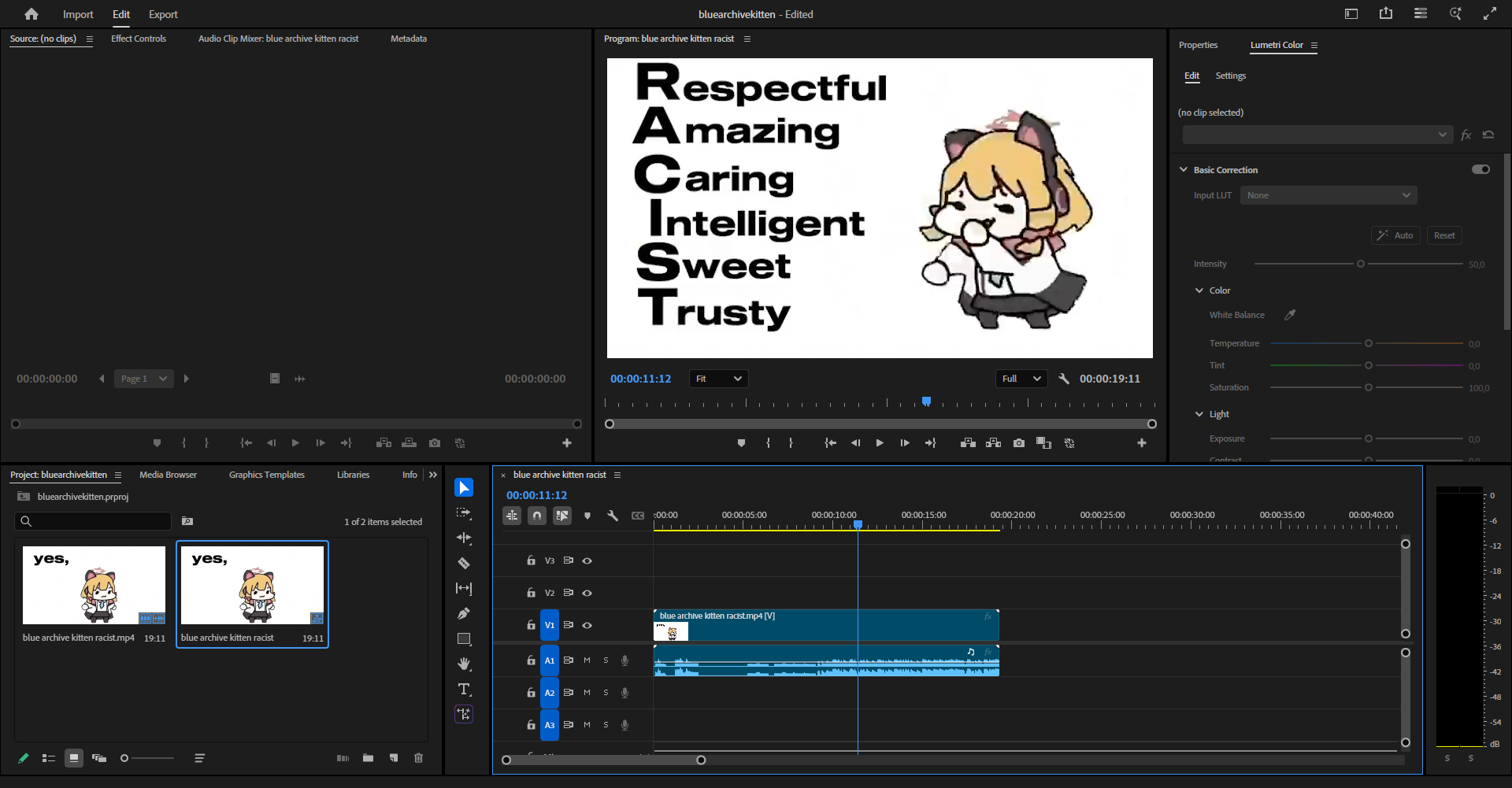Select the Selection tool arrow
1512x788 pixels.
click(464, 488)
